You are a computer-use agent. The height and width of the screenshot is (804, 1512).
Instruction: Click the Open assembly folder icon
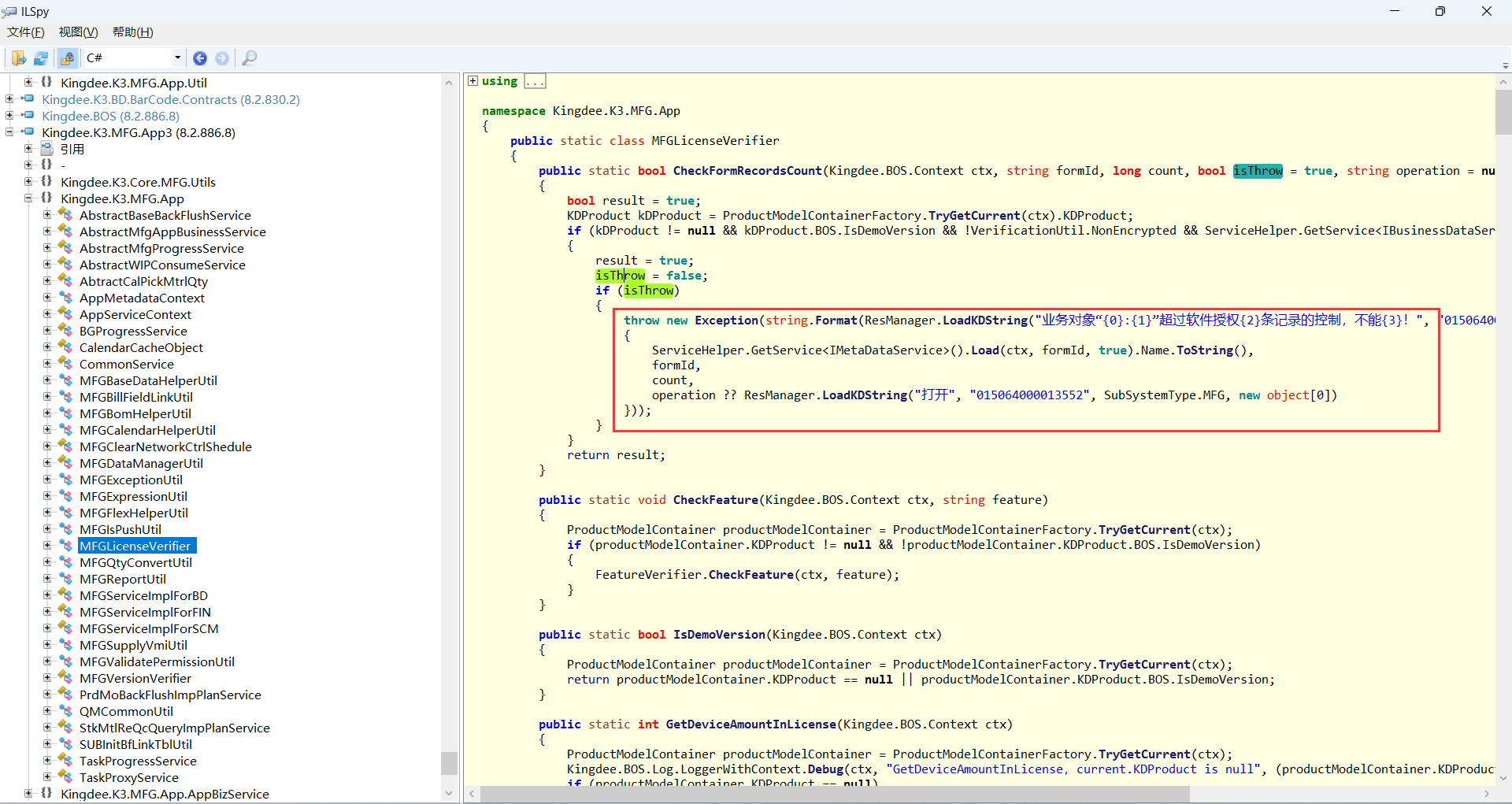(18, 58)
